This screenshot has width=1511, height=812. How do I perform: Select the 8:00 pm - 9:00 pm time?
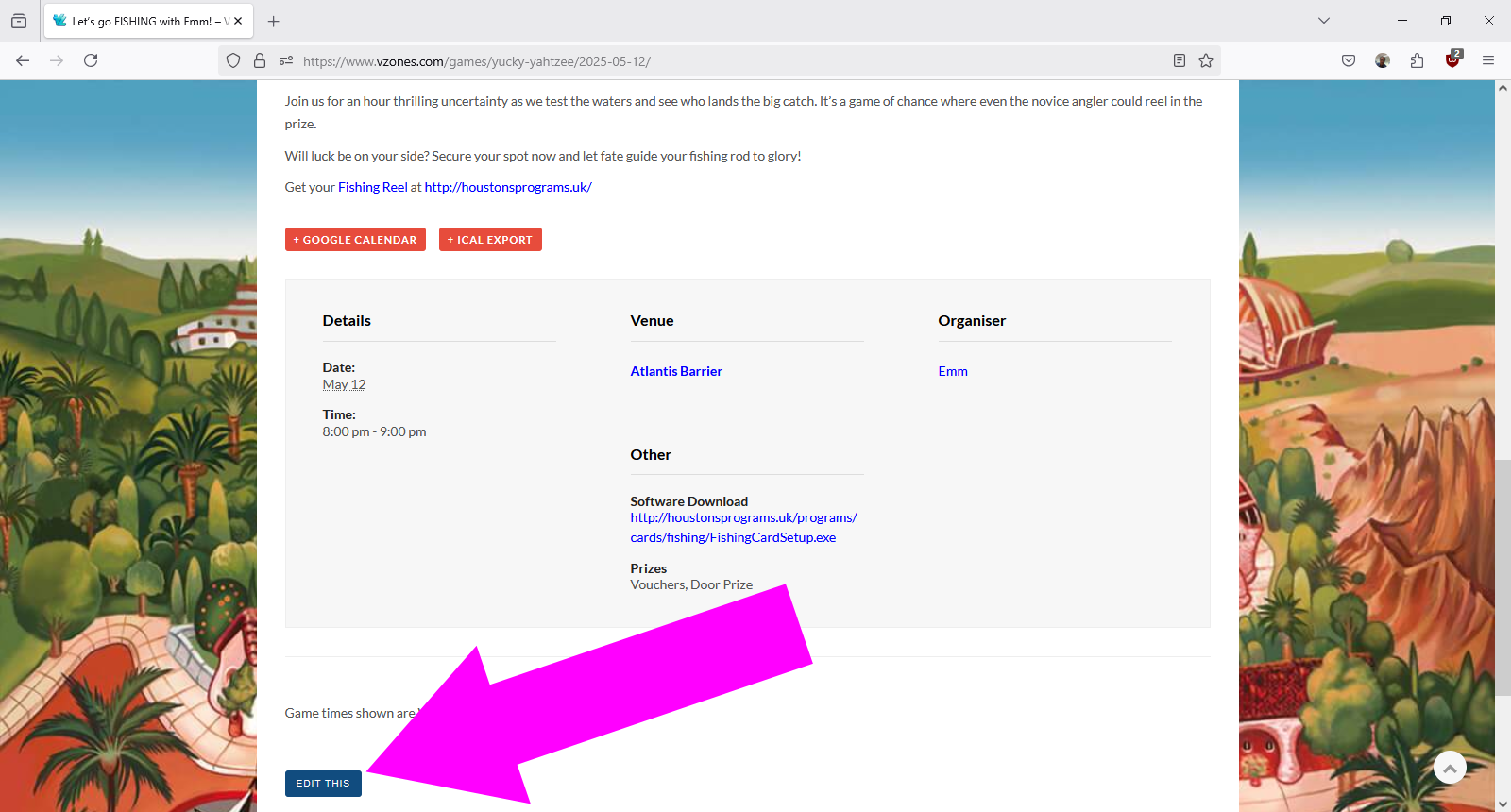click(374, 431)
